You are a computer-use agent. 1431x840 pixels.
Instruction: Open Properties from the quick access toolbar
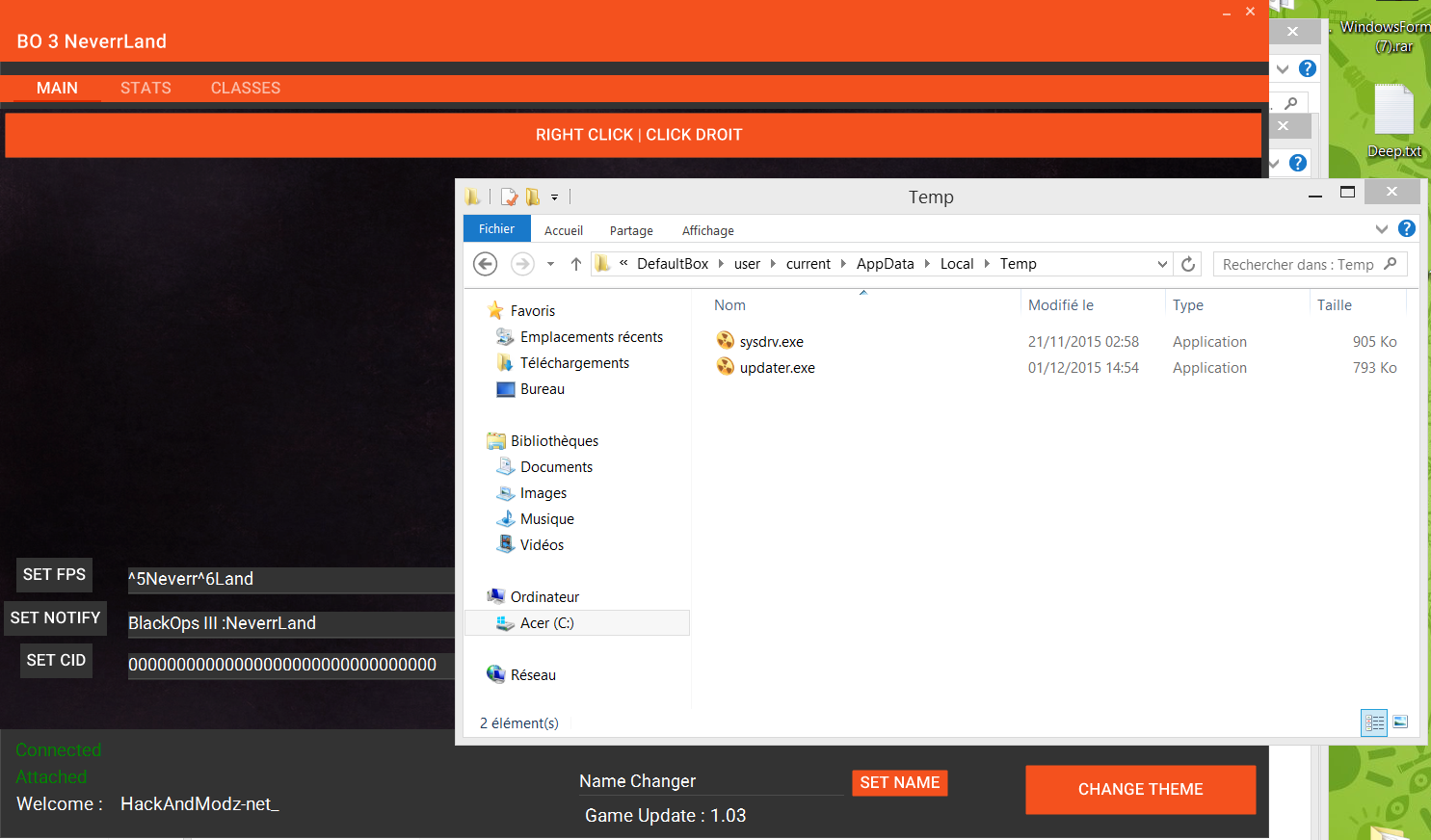click(x=509, y=197)
